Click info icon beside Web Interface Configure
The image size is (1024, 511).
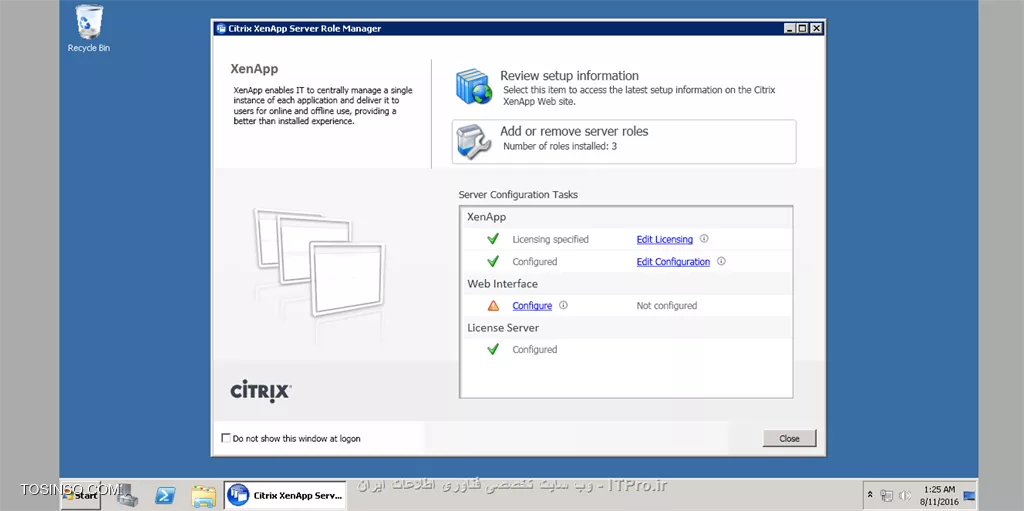(x=563, y=305)
